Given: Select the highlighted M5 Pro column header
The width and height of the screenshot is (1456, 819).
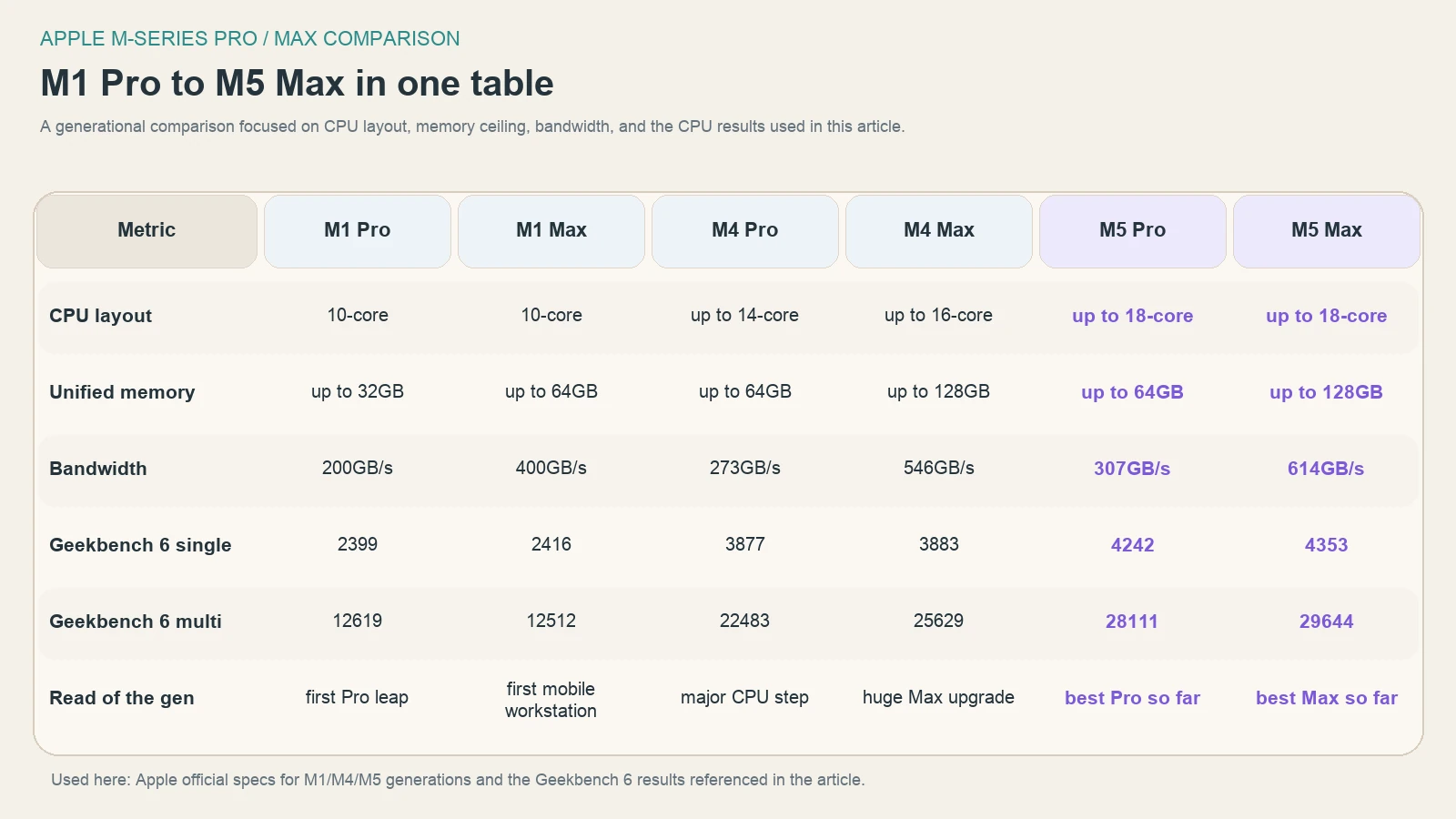Looking at the screenshot, I should [x=1133, y=230].
